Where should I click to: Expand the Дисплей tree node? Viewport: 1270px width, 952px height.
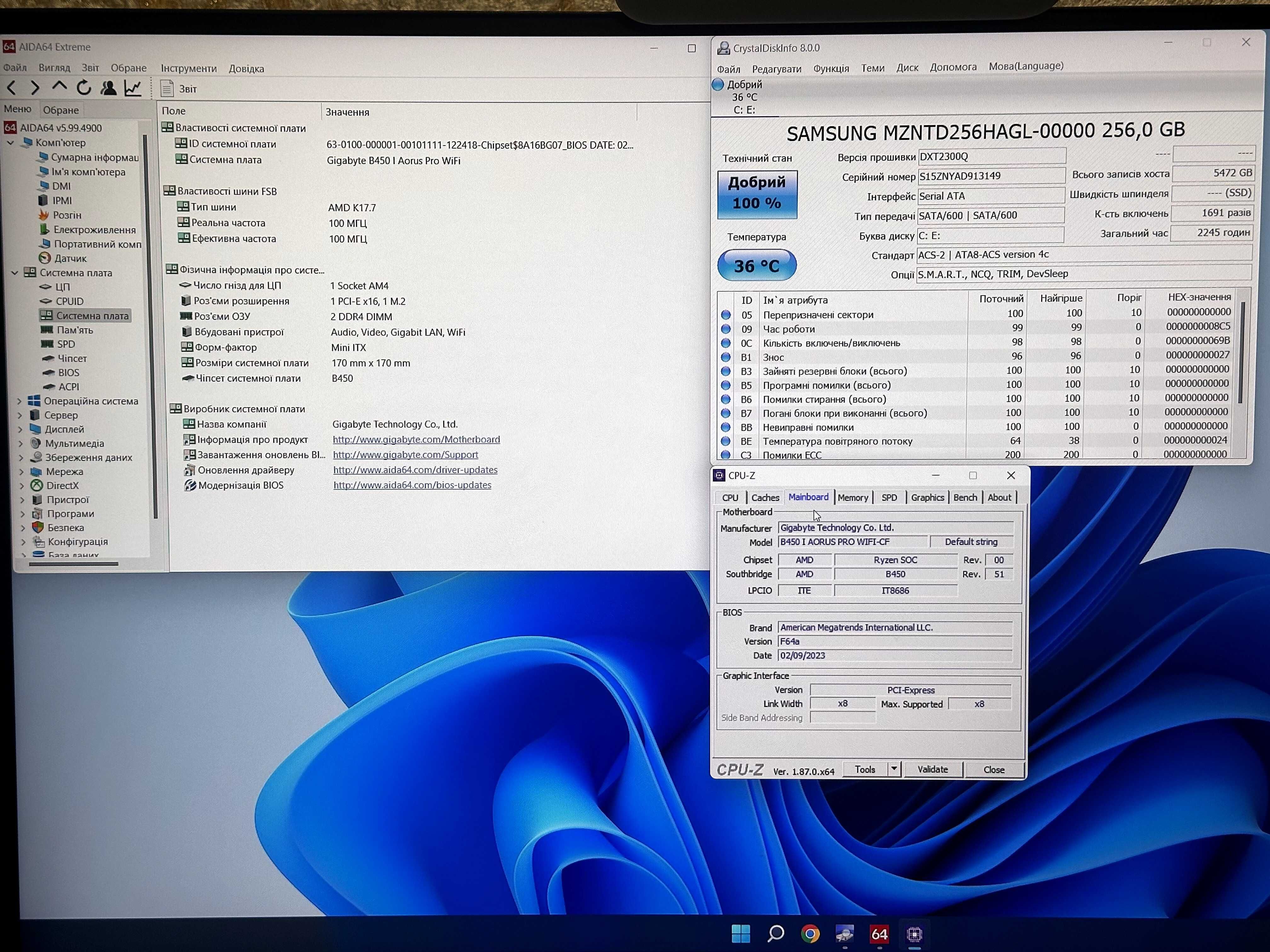21,429
